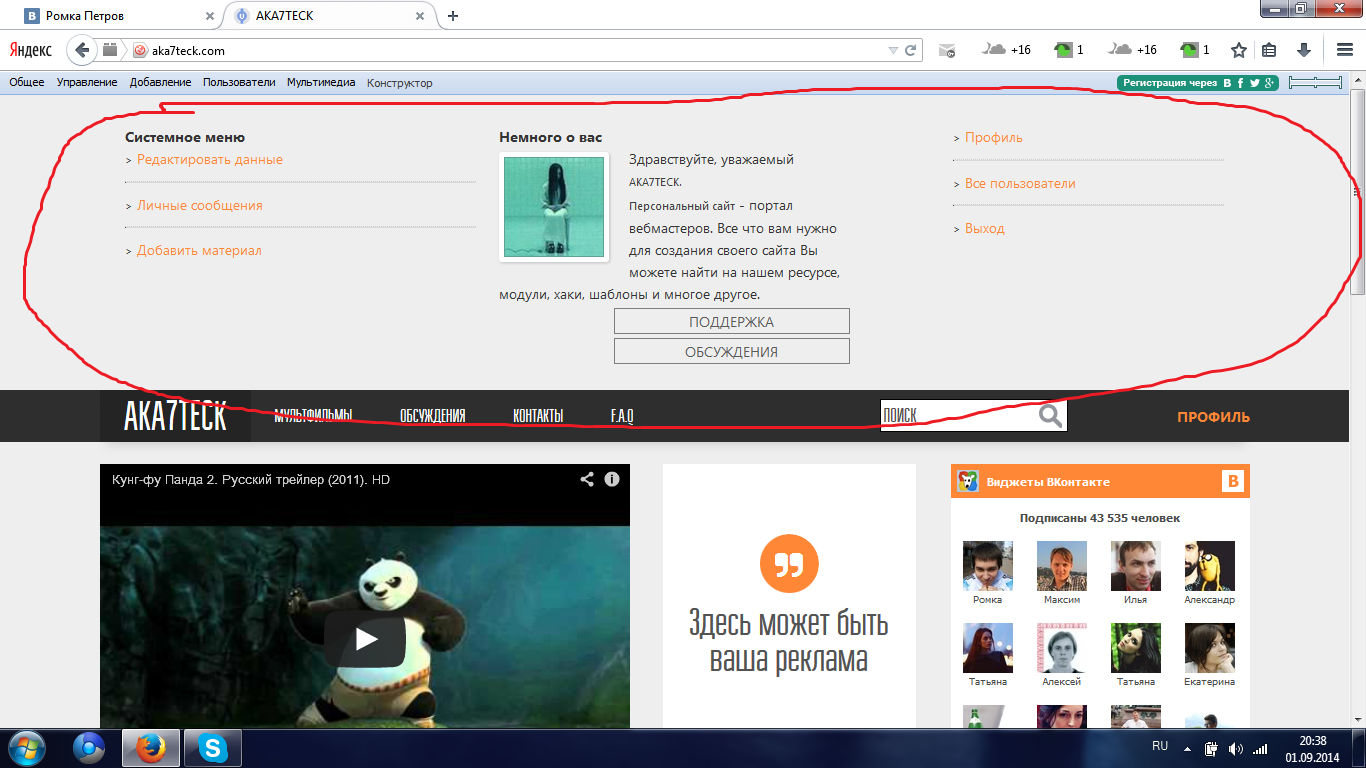Open the Конструктор admin menu
This screenshot has width=1366, height=768.
(x=400, y=83)
